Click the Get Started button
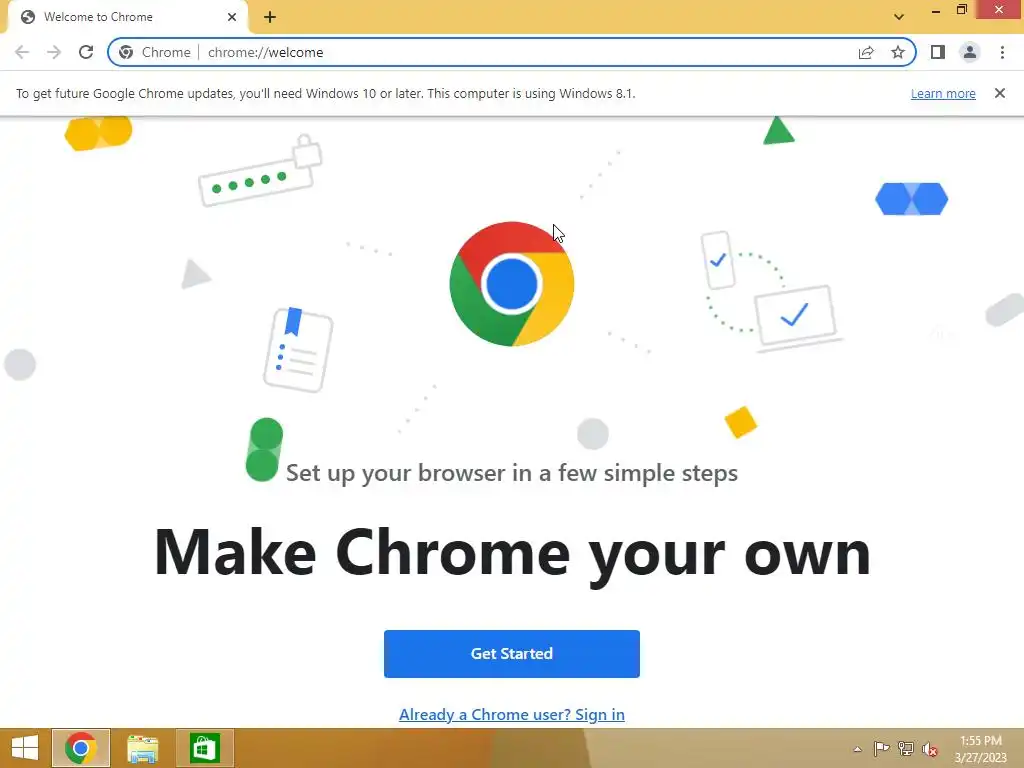1024x768 pixels. tap(512, 654)
